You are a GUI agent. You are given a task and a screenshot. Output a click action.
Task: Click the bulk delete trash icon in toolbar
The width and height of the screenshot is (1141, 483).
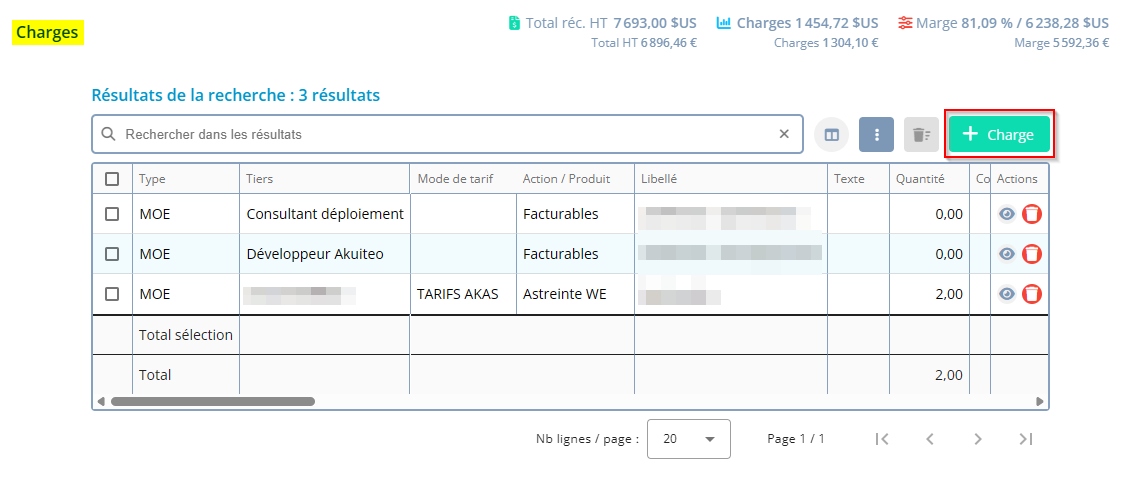pyautogui.click(x=921, y=134)
